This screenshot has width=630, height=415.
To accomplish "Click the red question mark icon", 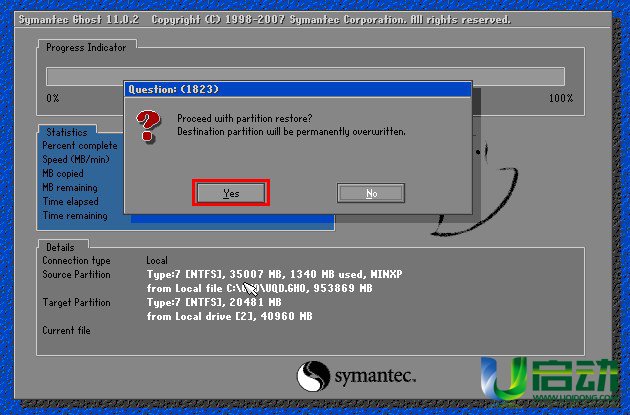I will coord(148,126).
